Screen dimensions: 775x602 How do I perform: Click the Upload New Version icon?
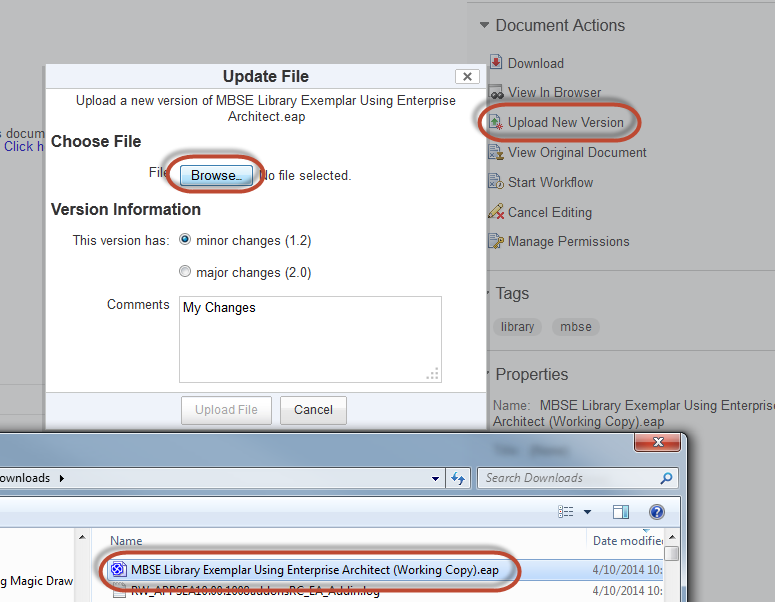(496, 122)
